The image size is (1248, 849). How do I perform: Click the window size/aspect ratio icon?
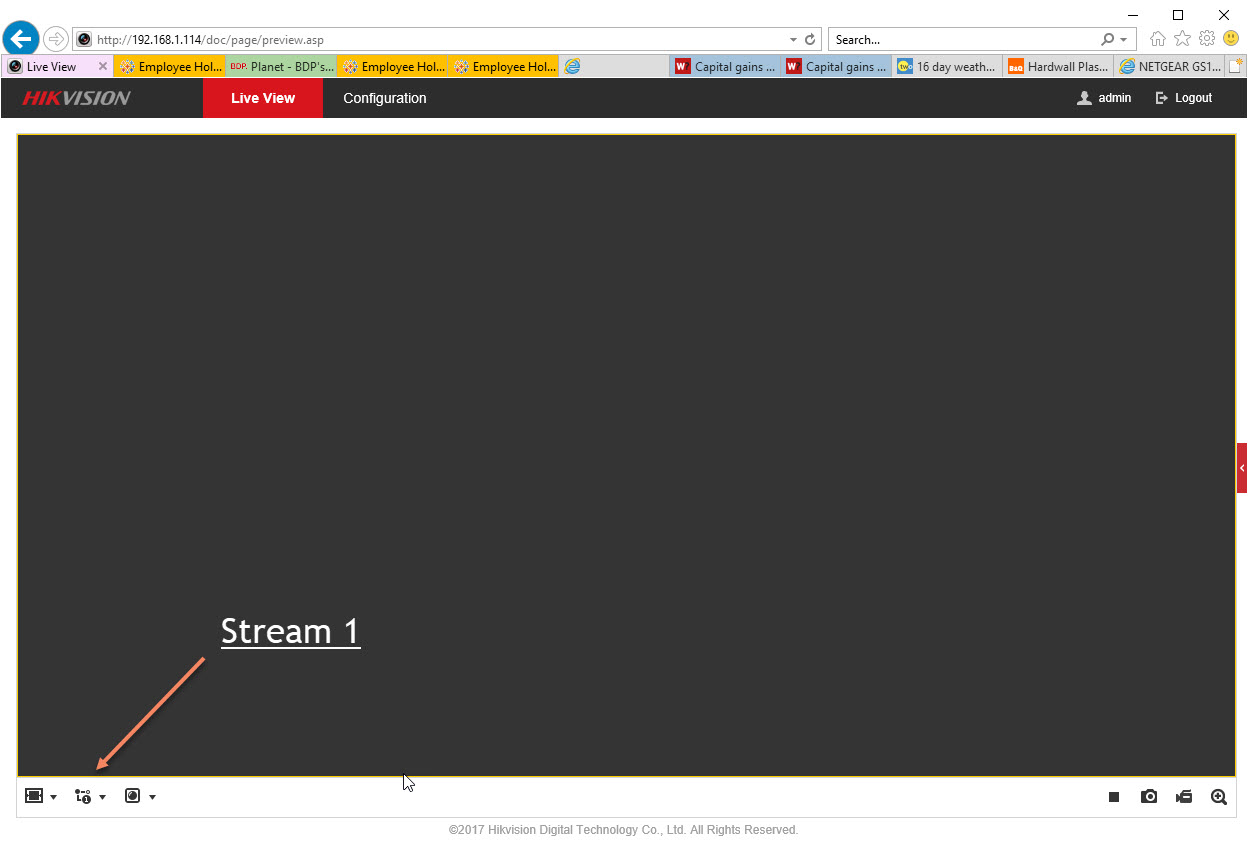click(x=34, y=796)
